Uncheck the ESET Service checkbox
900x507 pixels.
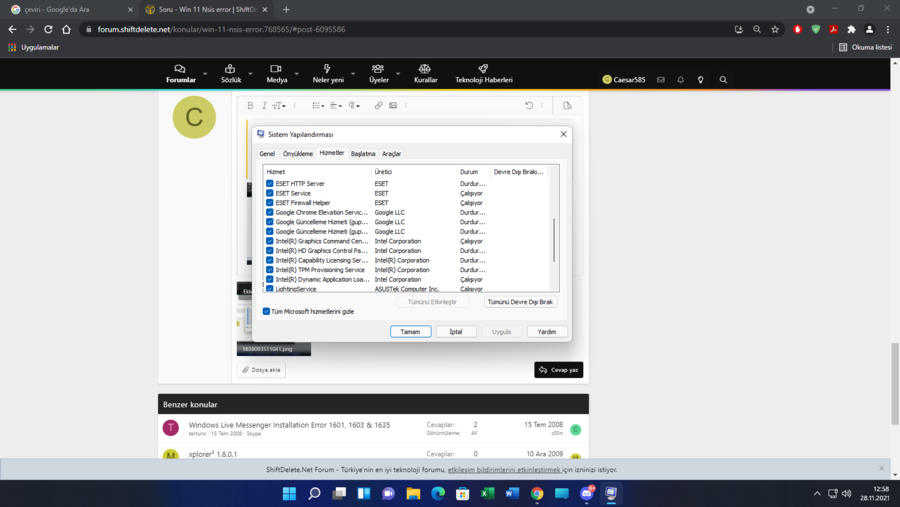point(270,193)
